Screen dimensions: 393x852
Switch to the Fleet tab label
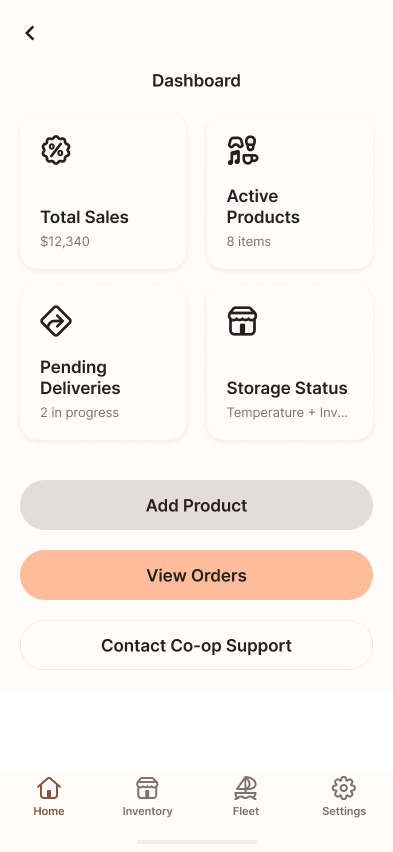coord(246,811)
